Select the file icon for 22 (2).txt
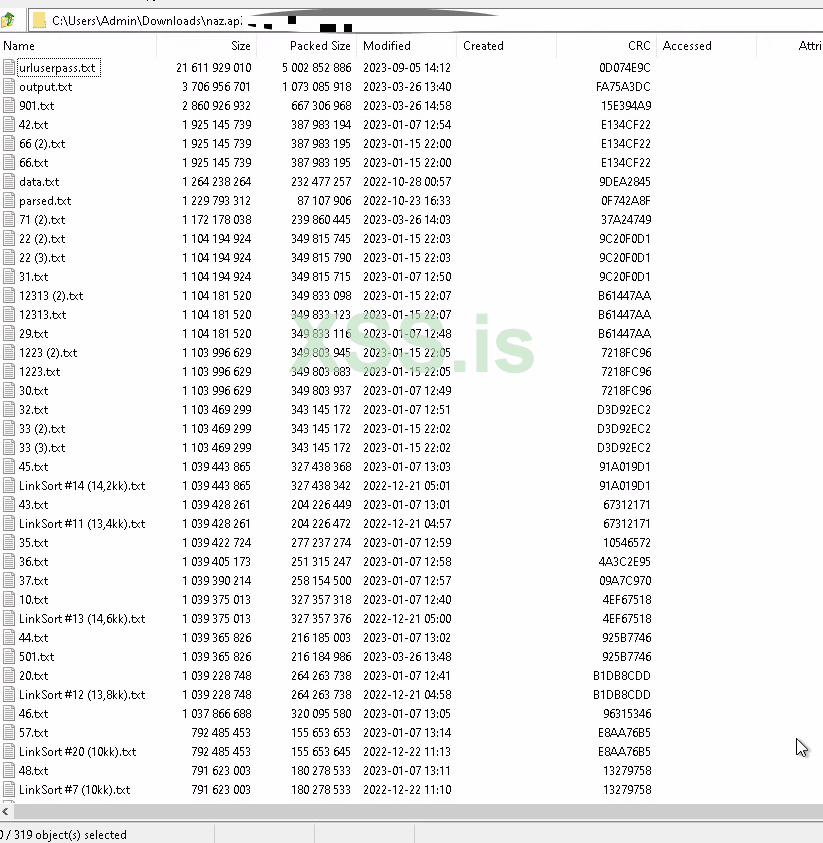Screen dimensions: 823x843 (x=9, y=239)
